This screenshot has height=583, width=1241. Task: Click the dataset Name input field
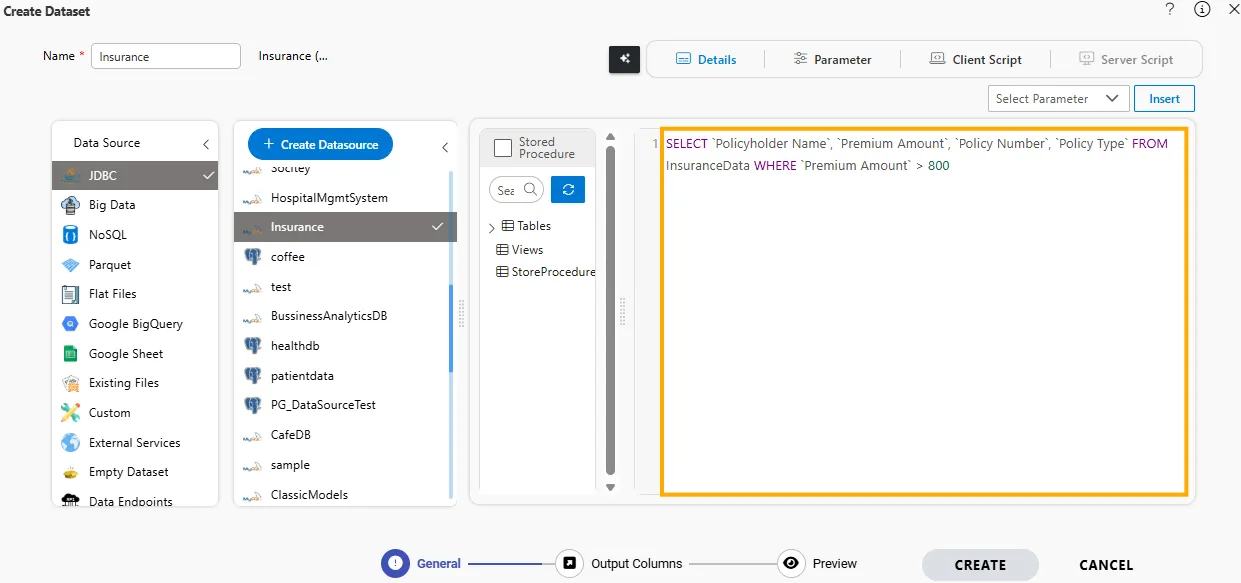166,57
